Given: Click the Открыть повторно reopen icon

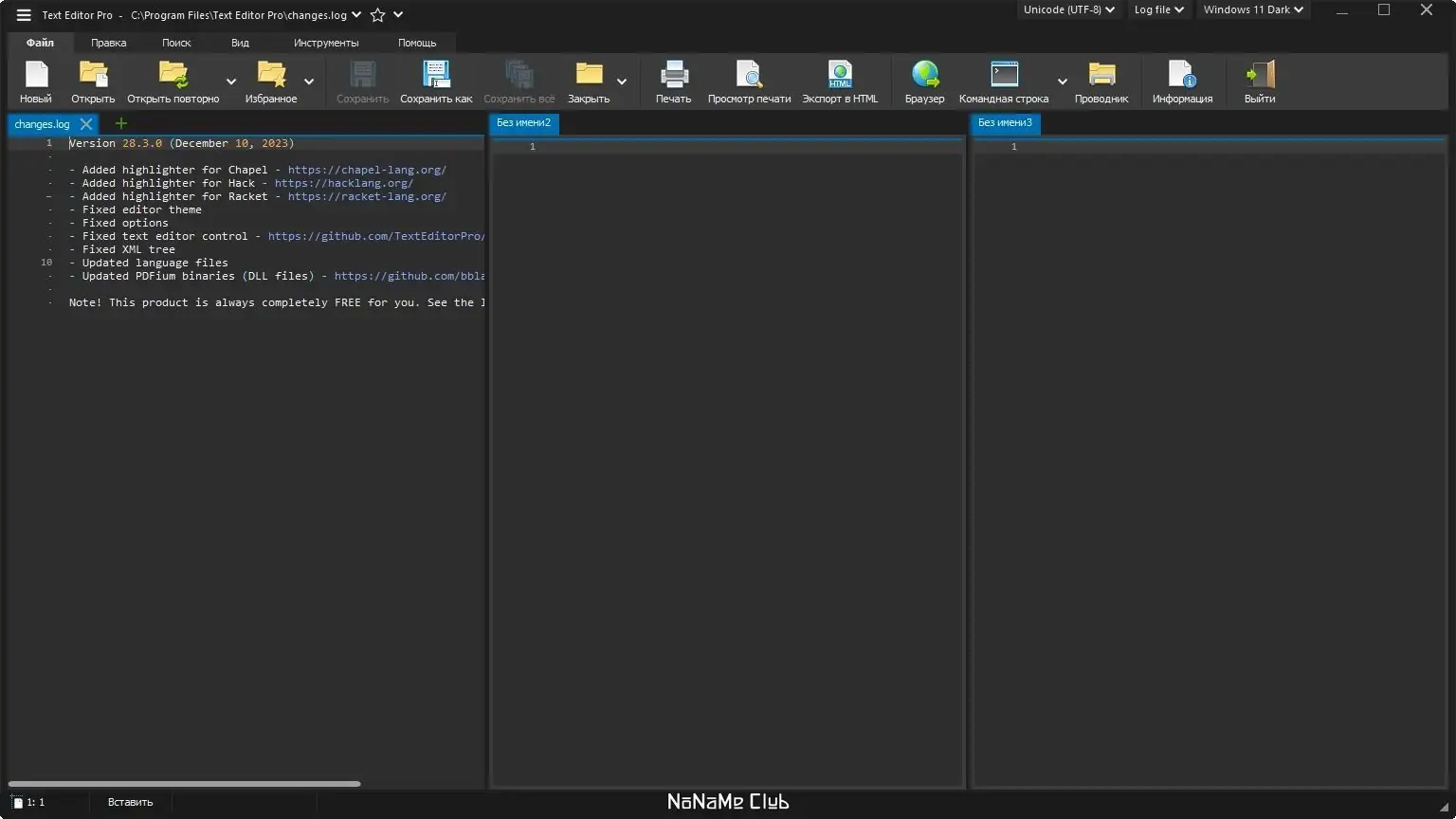Looking at the screenshot, I should pyautogui.click(x=173, y=74).
